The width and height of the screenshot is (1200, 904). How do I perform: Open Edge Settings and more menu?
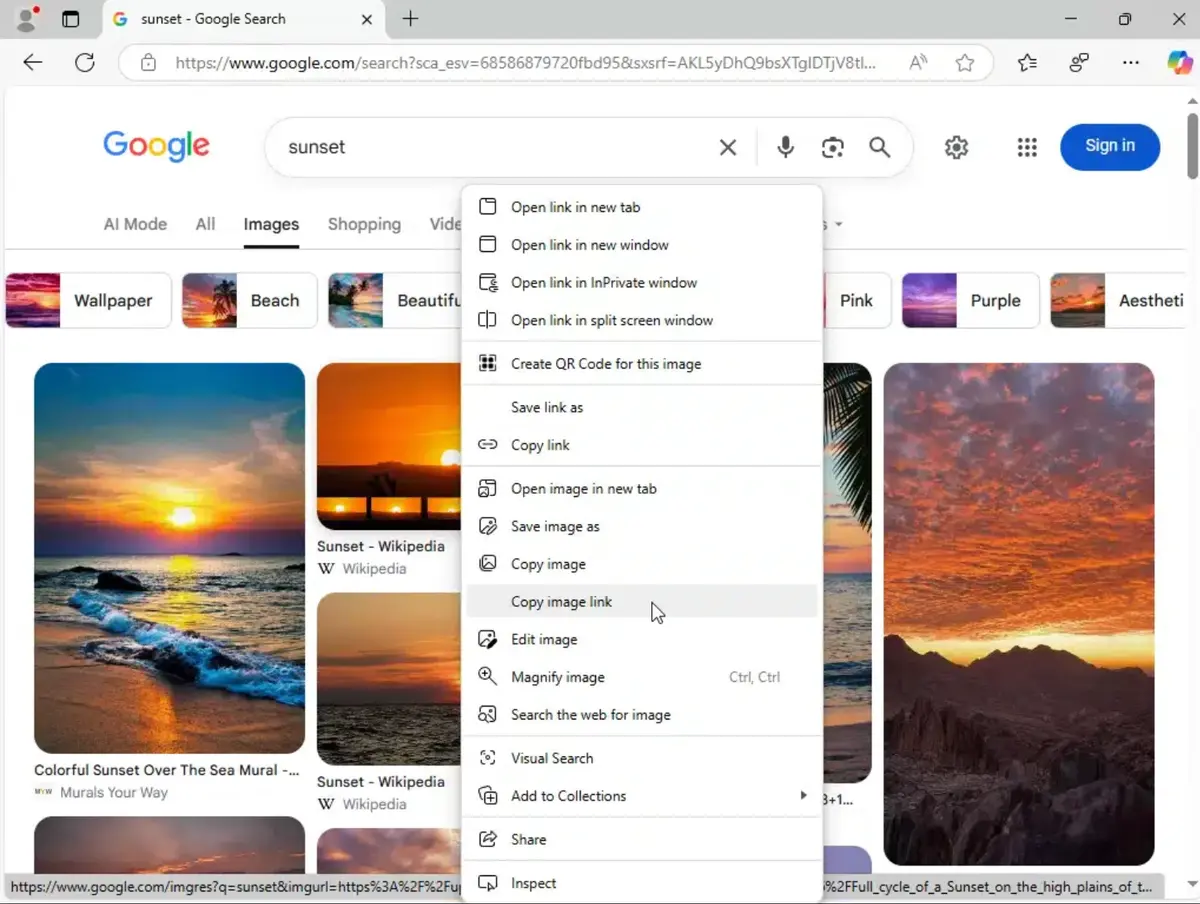click(1131, 63)
